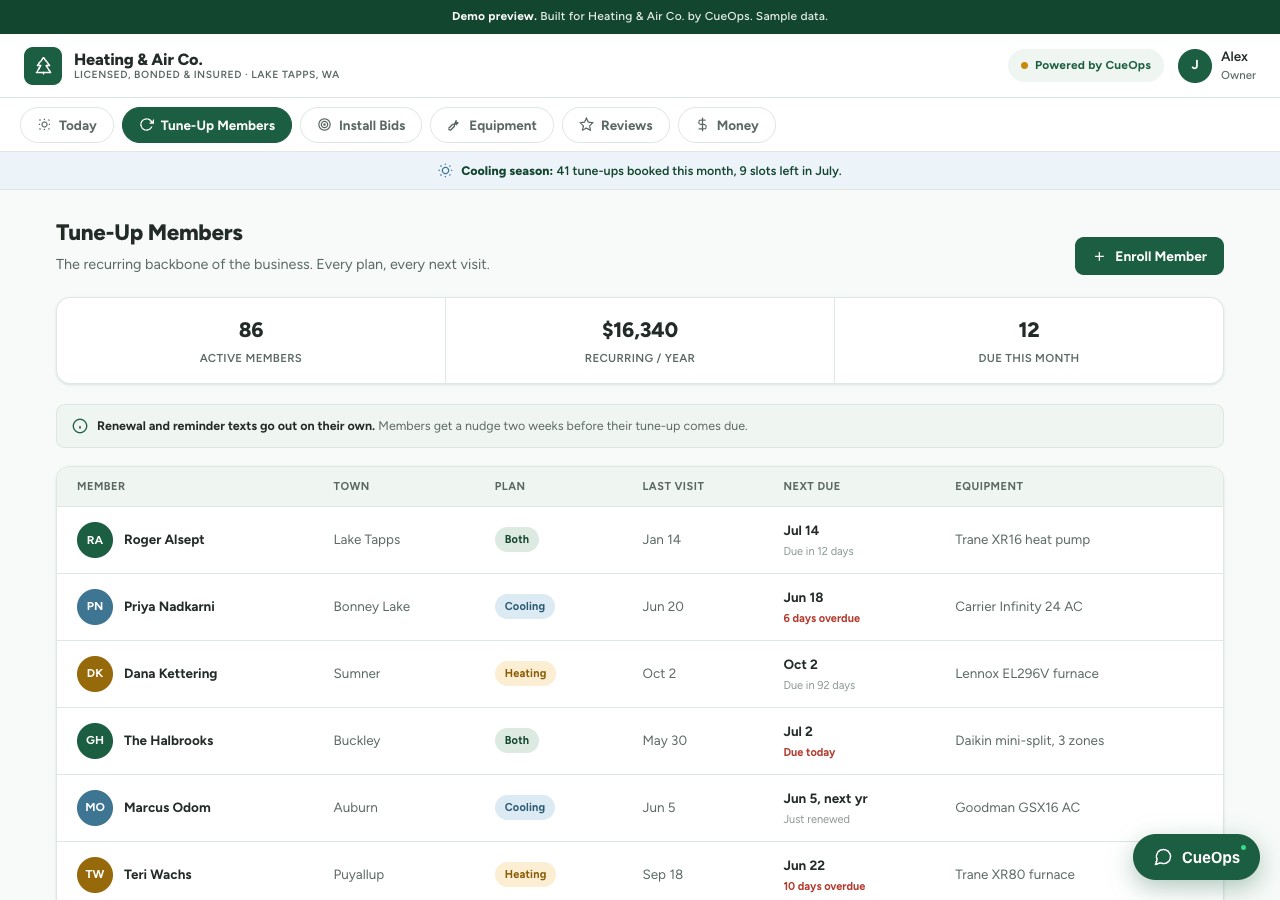Click the Trane XR80 furnace cell
The width and height of the screenshot is (1280, 900).
[x=1015, y=875]
